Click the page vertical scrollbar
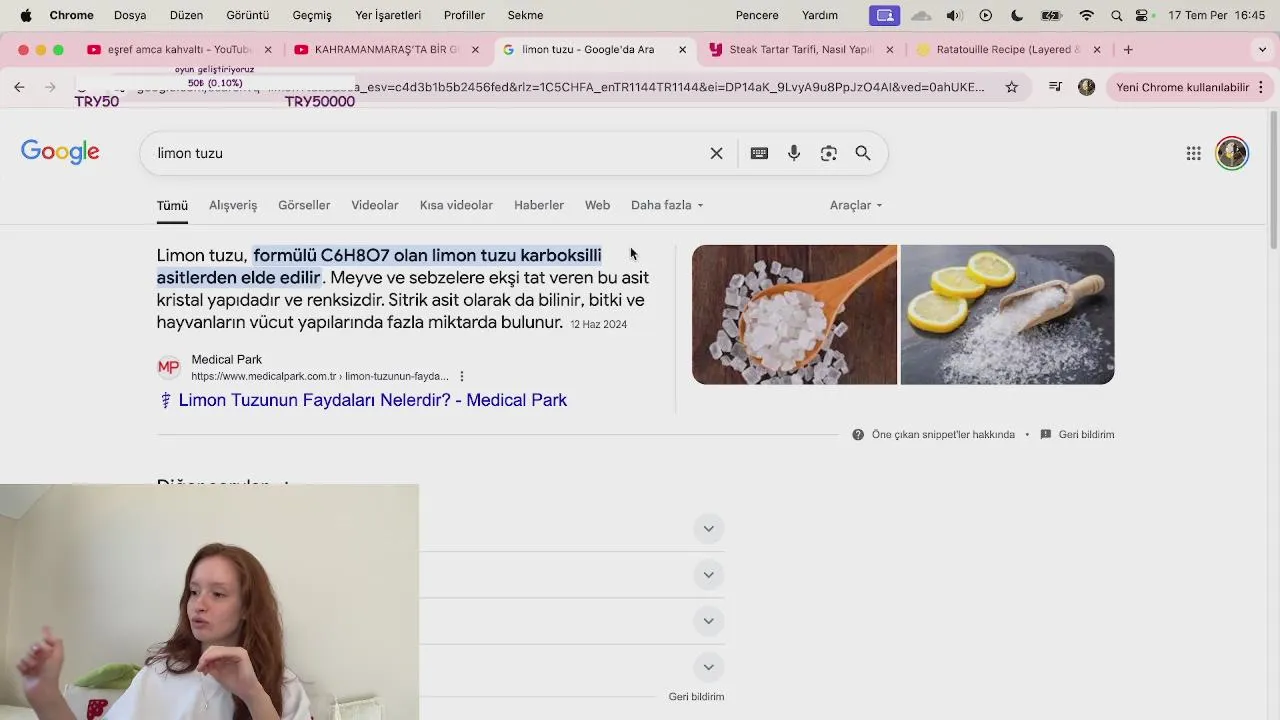 tap(1274, 180)
